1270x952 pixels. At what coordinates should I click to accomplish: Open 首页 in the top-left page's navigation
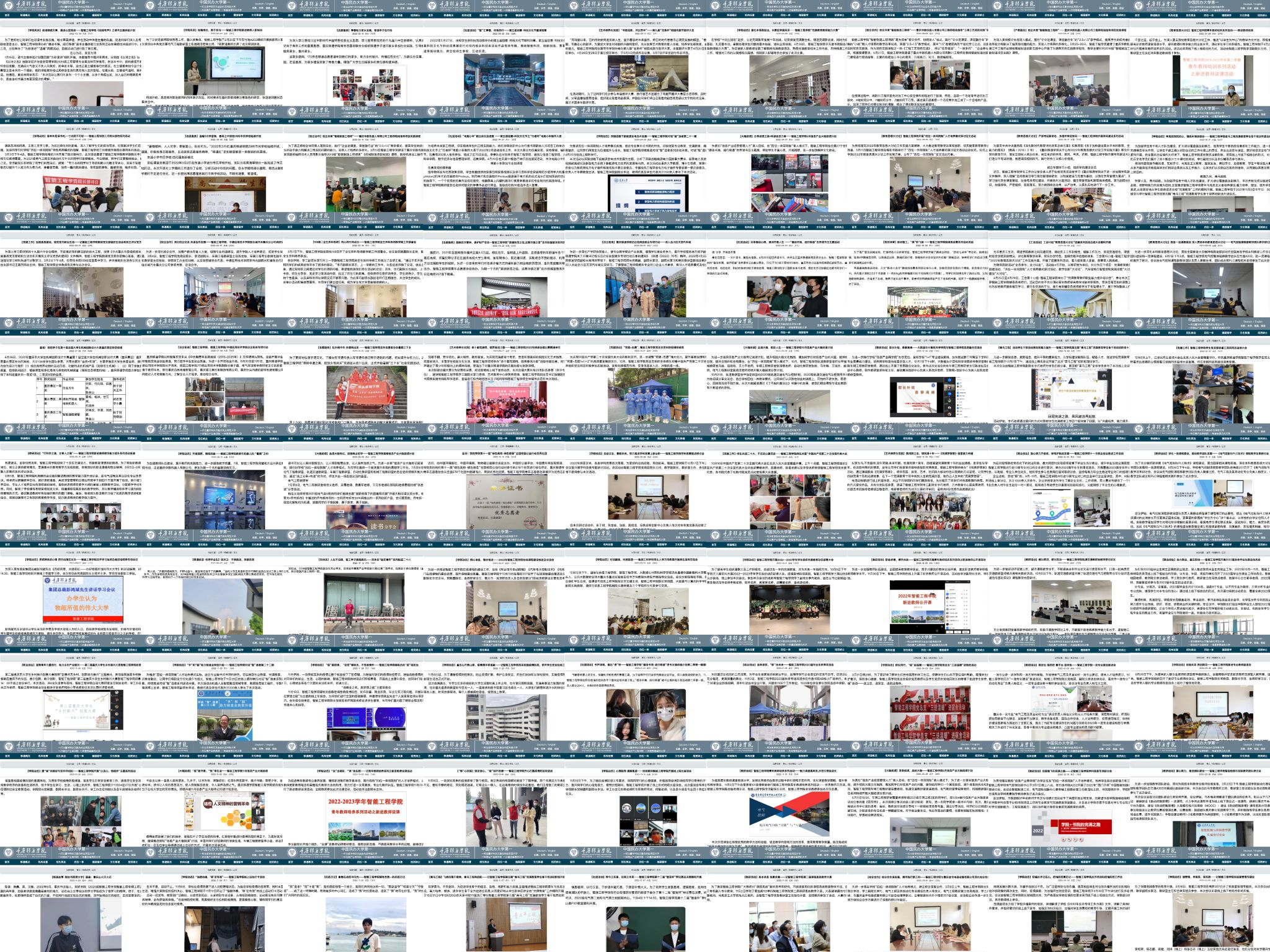click(7, 15)
